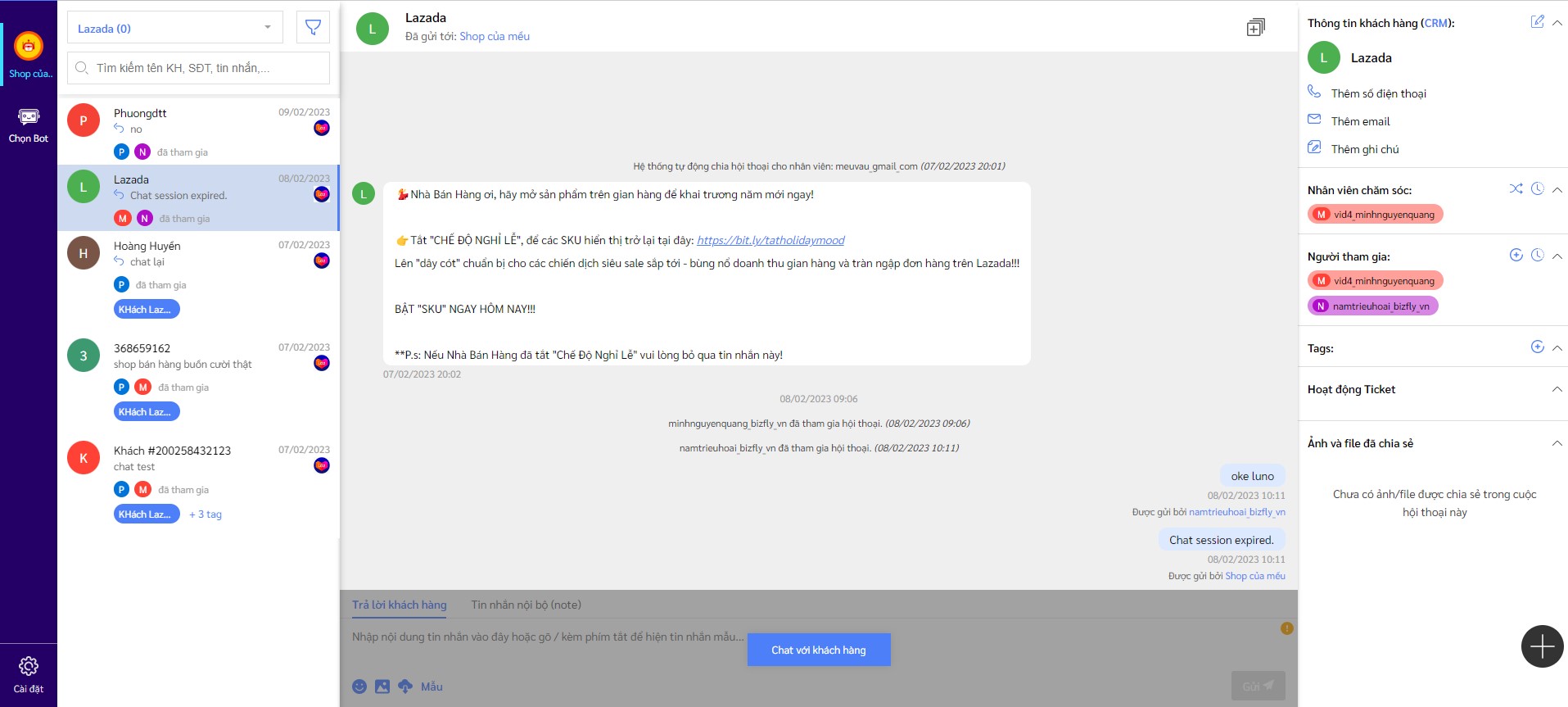The image size is (1568, 707).
Task: Click namtrieuhoai_bizfly_vn participant chip
Action: point(1373,306)
